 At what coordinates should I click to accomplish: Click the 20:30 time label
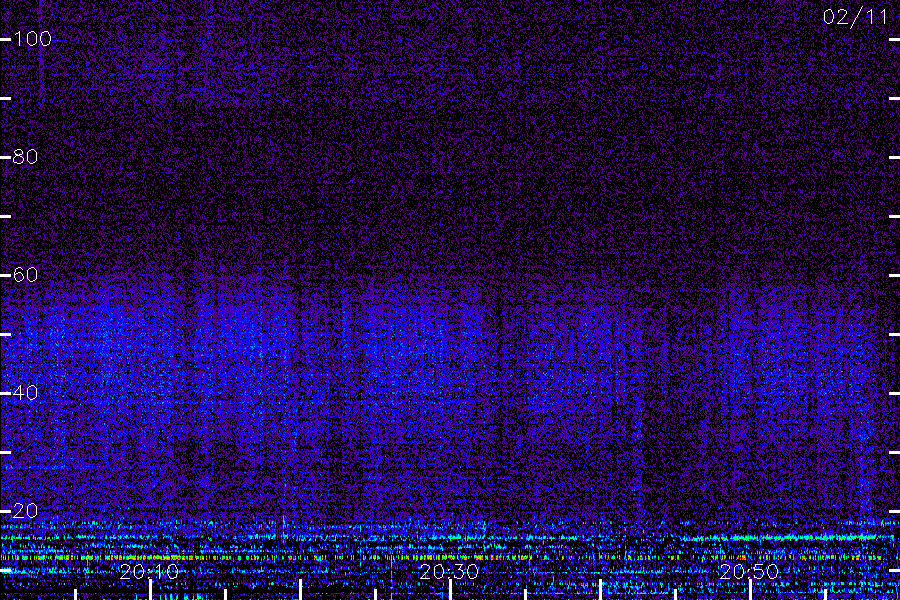pyautogui.click(x=449, y=572)
